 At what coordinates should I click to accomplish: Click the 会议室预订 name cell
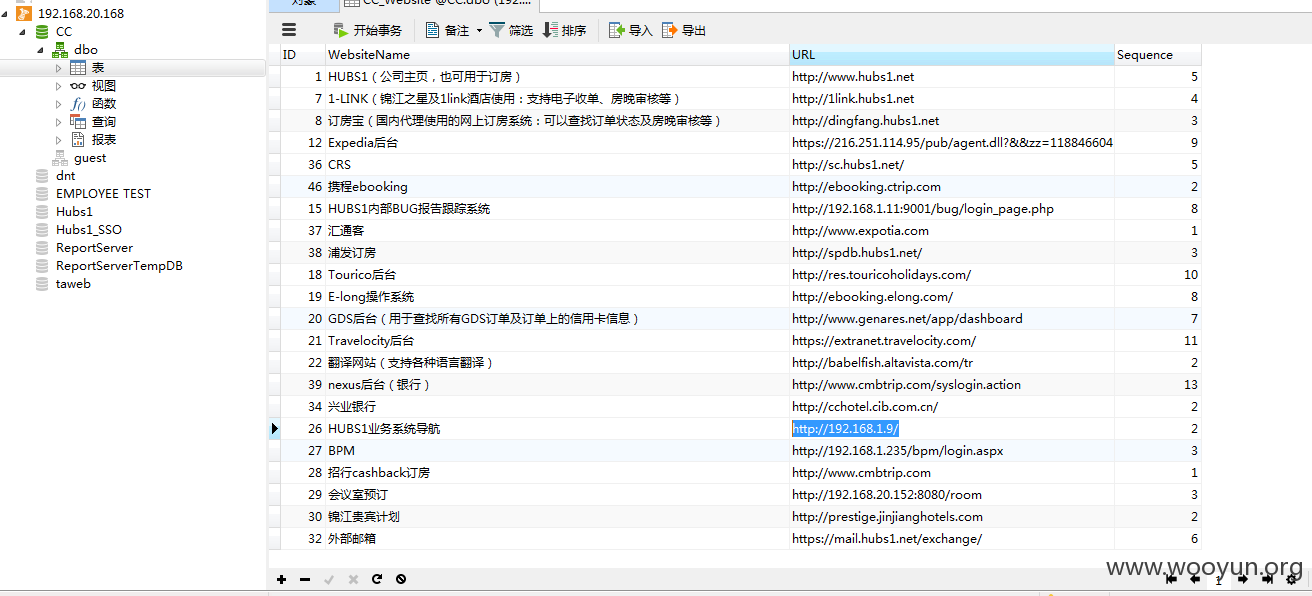point(557,495)
